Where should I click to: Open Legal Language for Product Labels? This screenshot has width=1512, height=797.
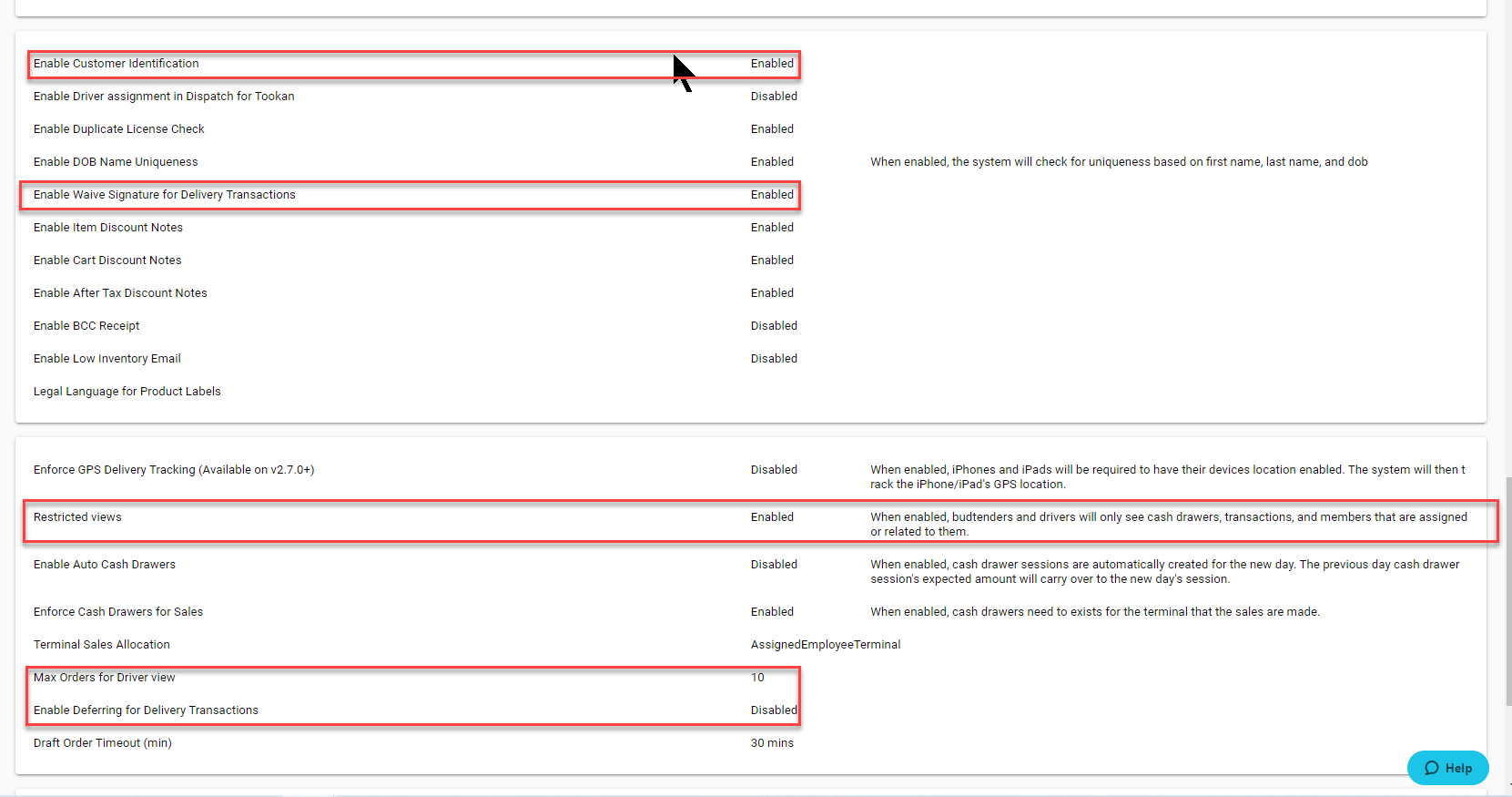point(127,392)
